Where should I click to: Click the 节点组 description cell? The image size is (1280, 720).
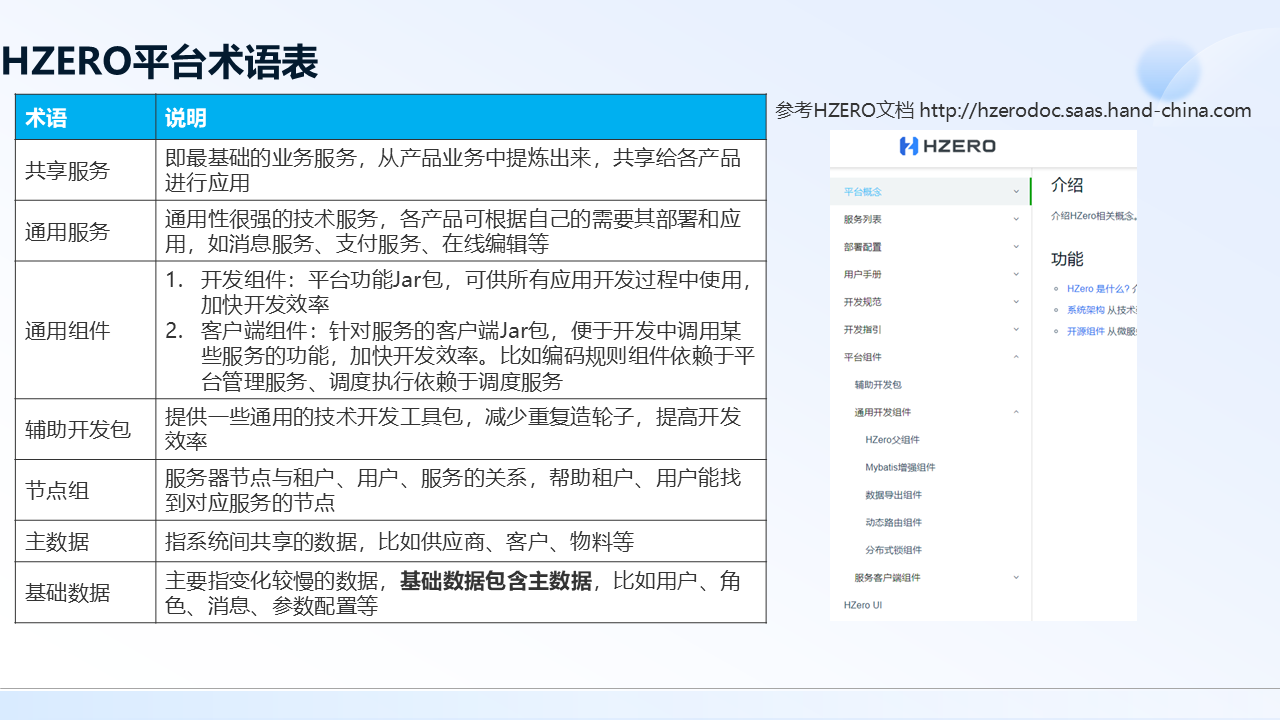461,490
